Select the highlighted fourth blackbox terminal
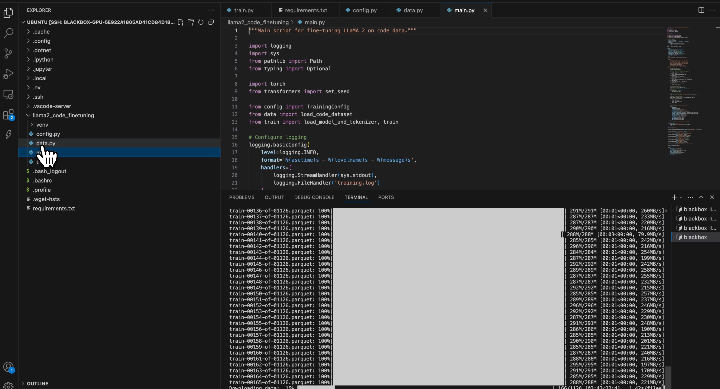The width and height of the screenshot is (720, 389). point(695,237)
